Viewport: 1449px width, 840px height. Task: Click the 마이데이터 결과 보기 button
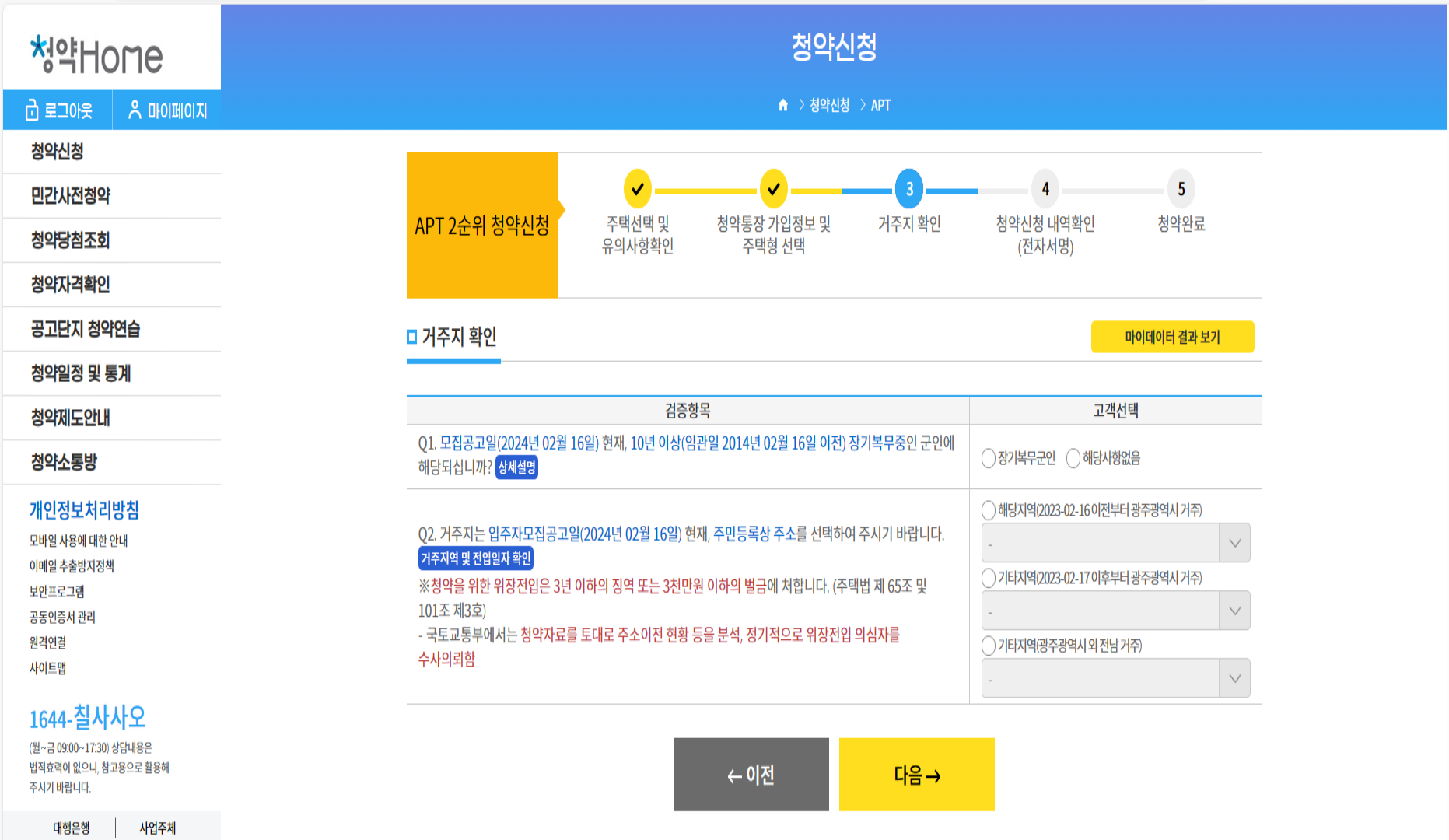(1172, 337)
